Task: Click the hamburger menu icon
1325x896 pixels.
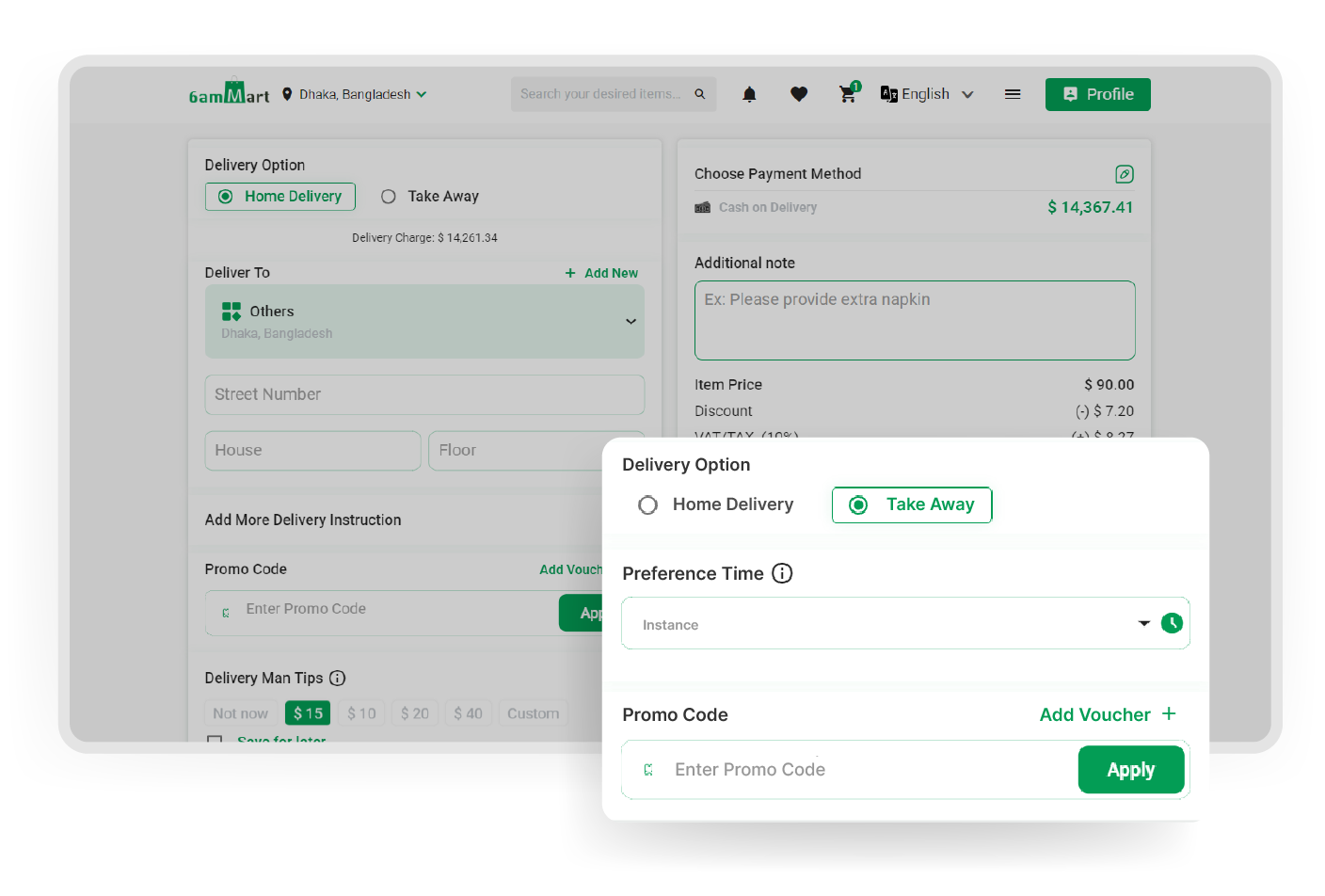Action: [1013, 94]
